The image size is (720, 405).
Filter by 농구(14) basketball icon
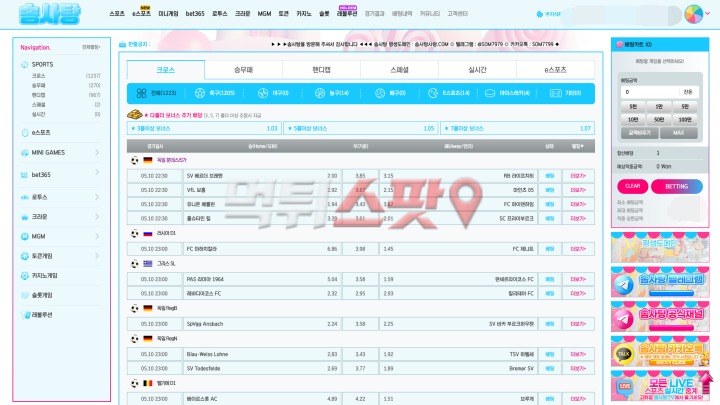click(320, 93)
